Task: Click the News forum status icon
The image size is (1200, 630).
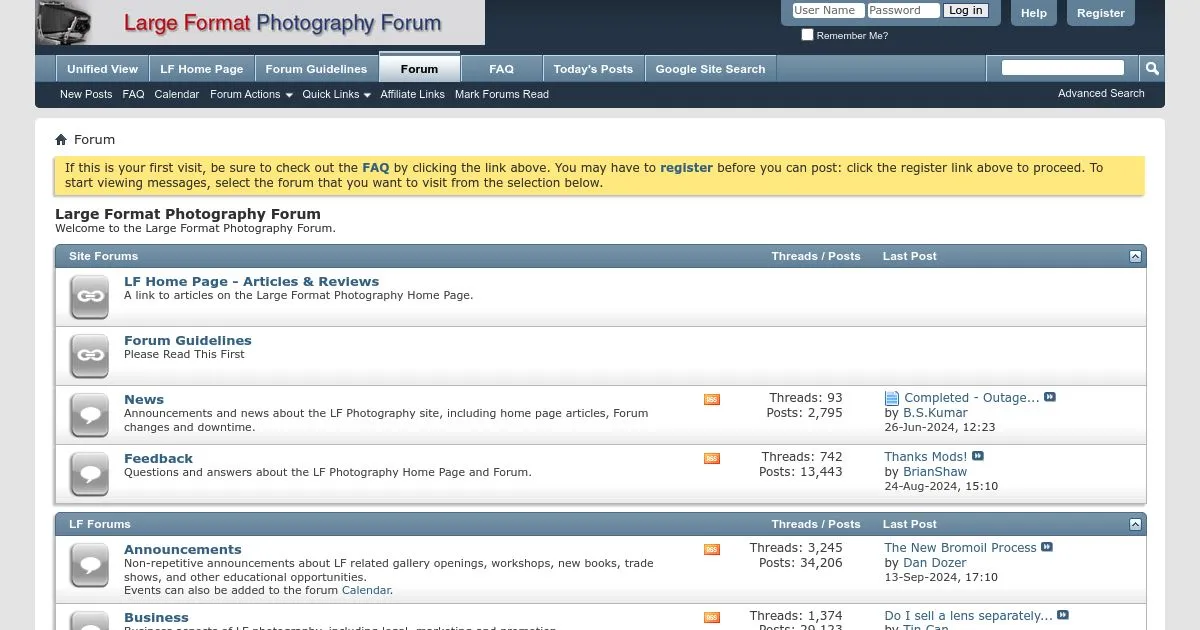Action: tap(90, 415)
